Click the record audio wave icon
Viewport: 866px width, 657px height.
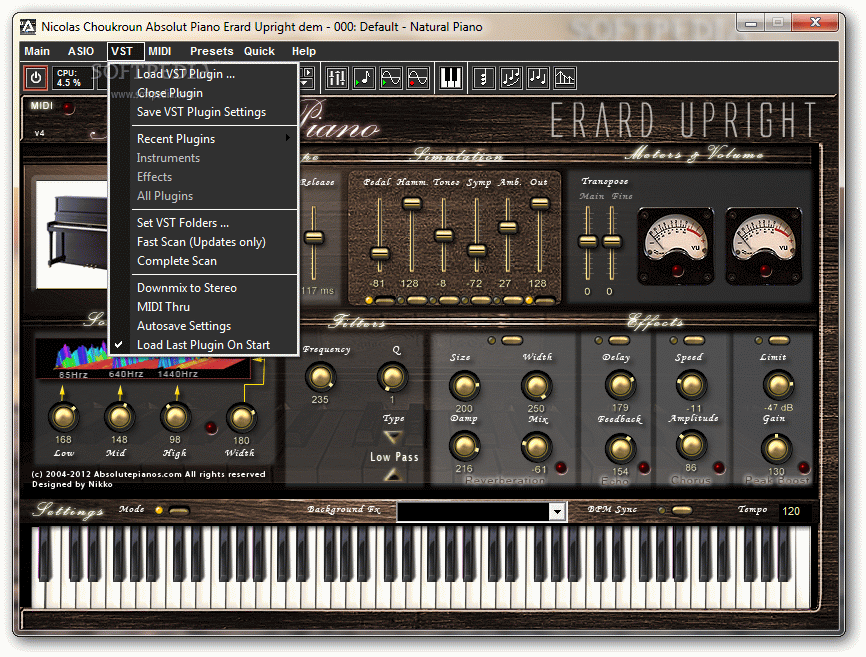[418, 78]
